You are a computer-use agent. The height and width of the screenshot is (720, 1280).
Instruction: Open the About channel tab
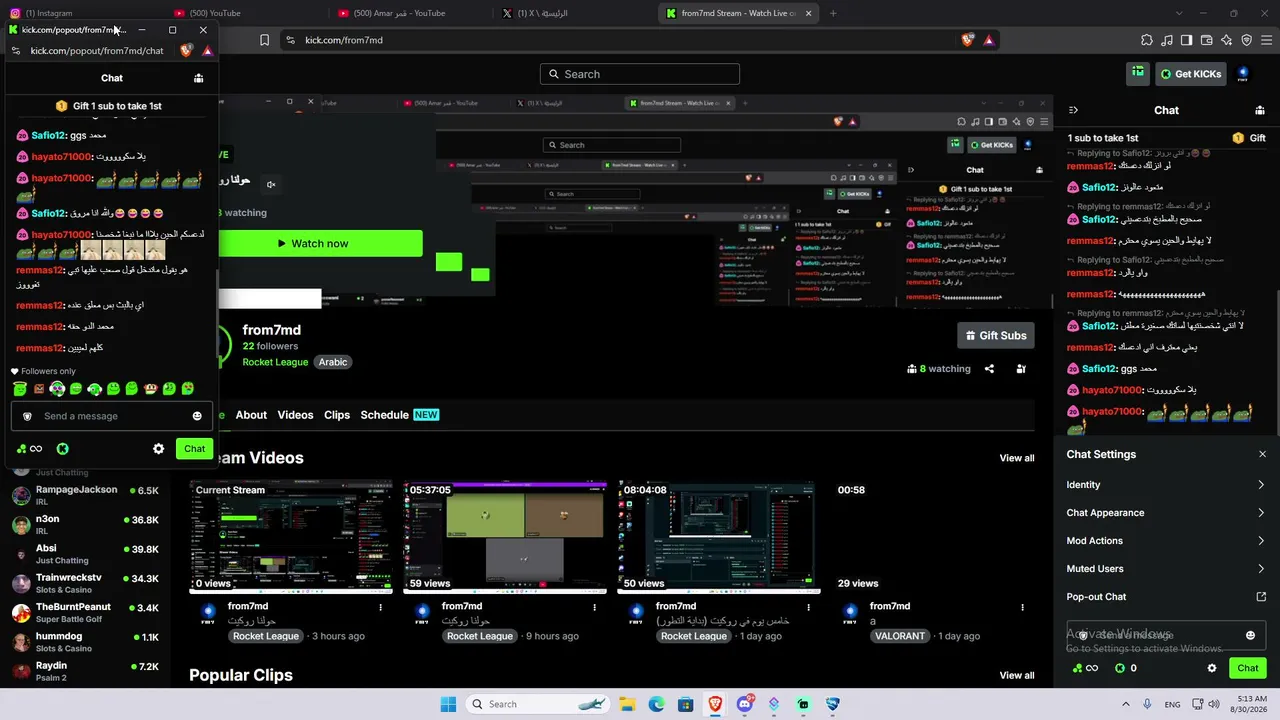tap(251, 415)
